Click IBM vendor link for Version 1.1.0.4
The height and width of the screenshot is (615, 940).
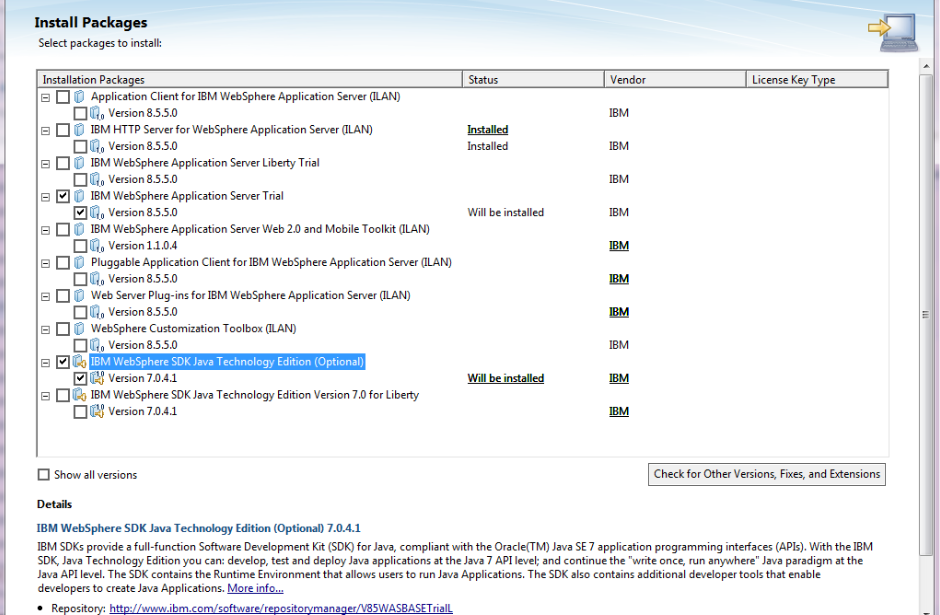[619, 246]
